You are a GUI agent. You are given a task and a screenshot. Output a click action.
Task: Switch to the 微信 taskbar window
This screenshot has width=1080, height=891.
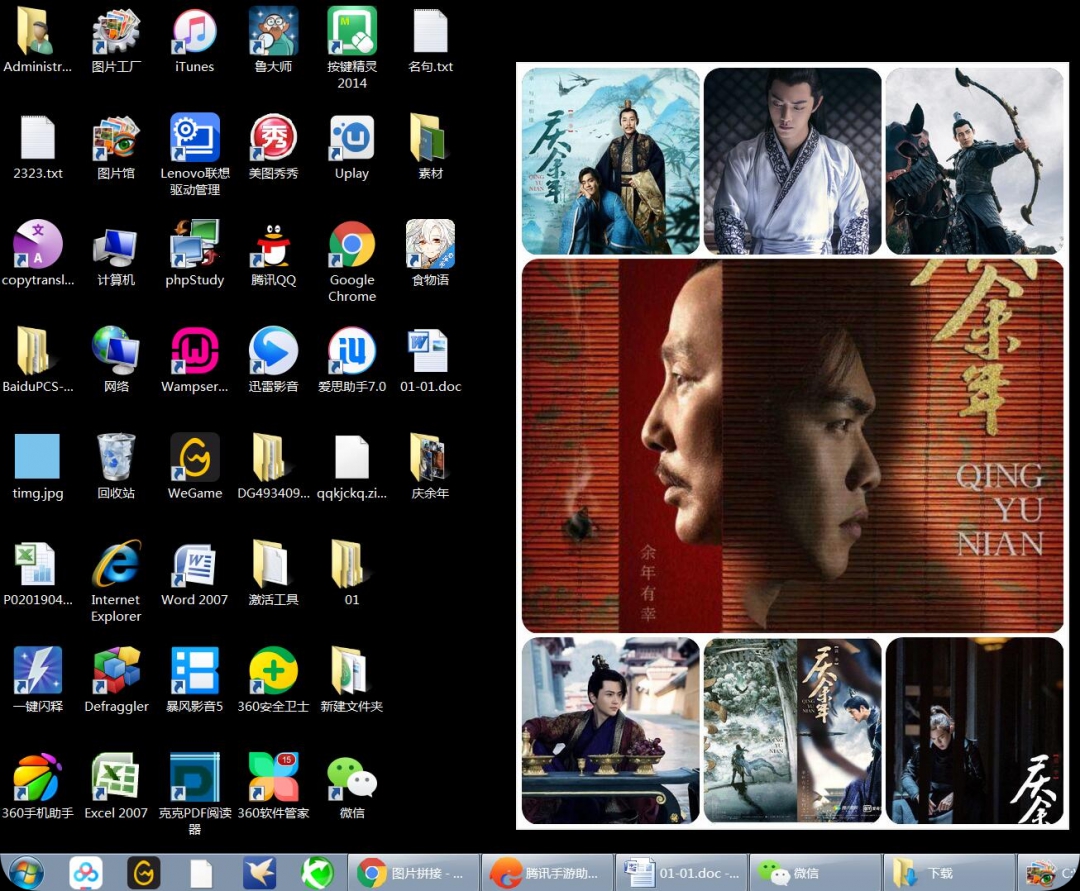814,873
